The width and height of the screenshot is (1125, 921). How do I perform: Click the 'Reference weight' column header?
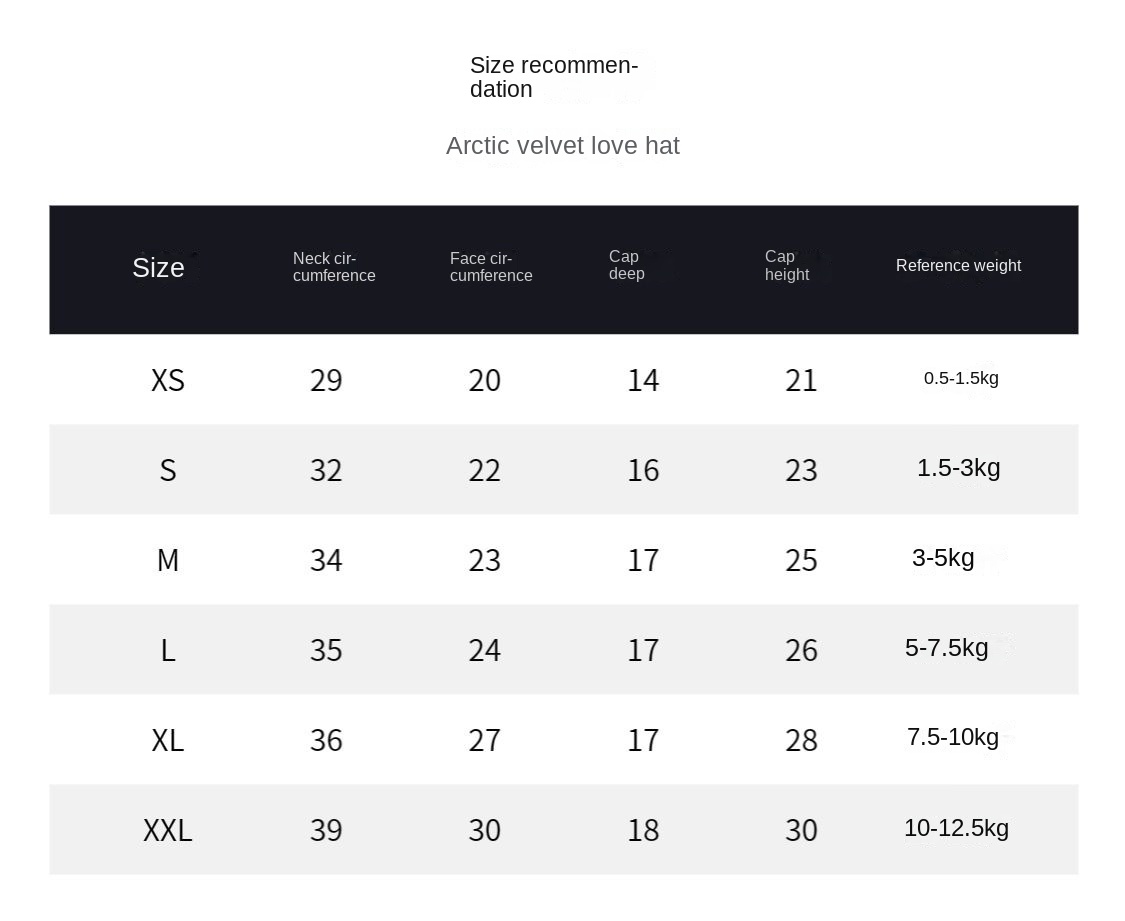pos(958,266)
